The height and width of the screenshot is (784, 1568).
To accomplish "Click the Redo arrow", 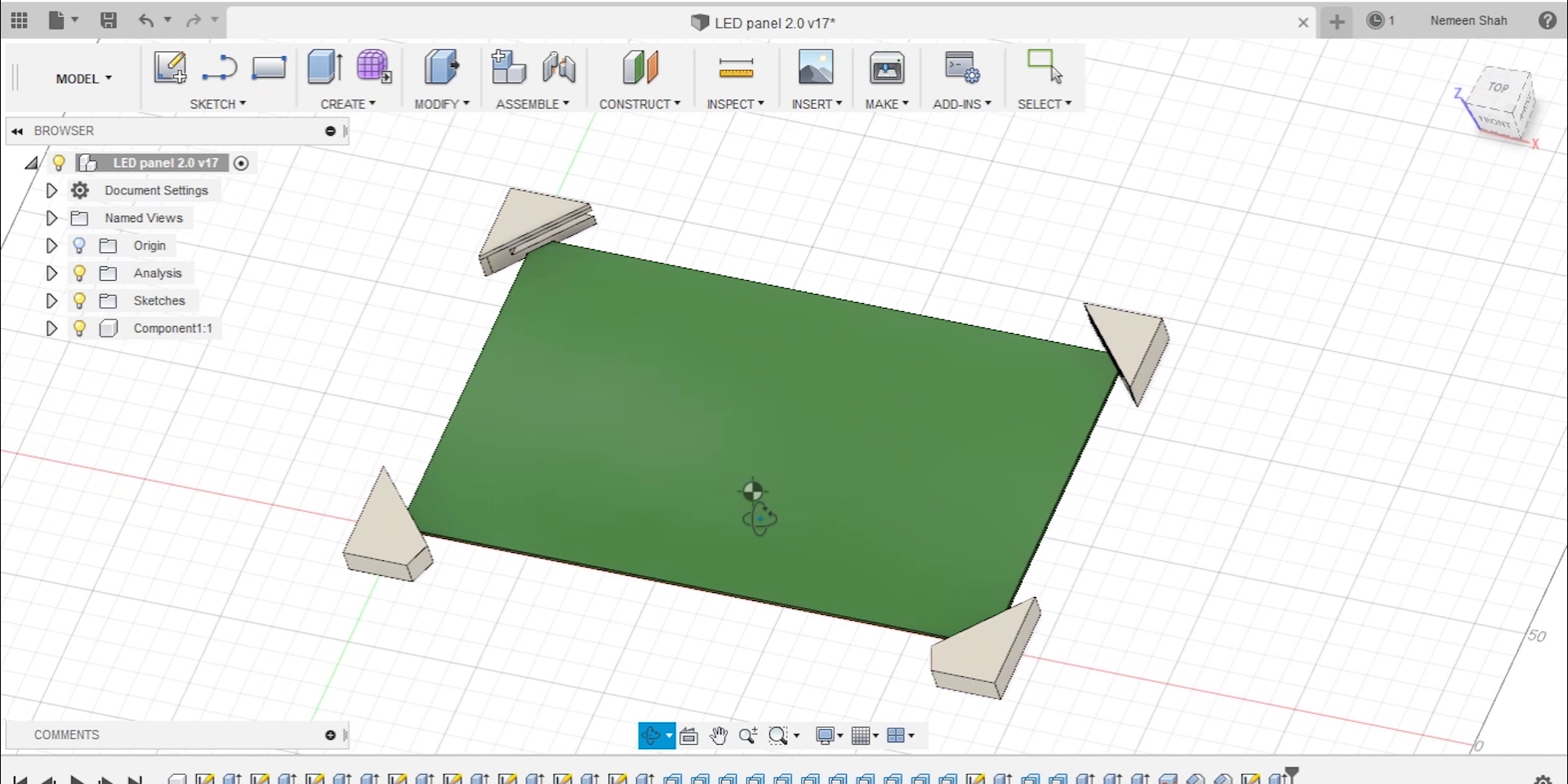I will point(194,20).
